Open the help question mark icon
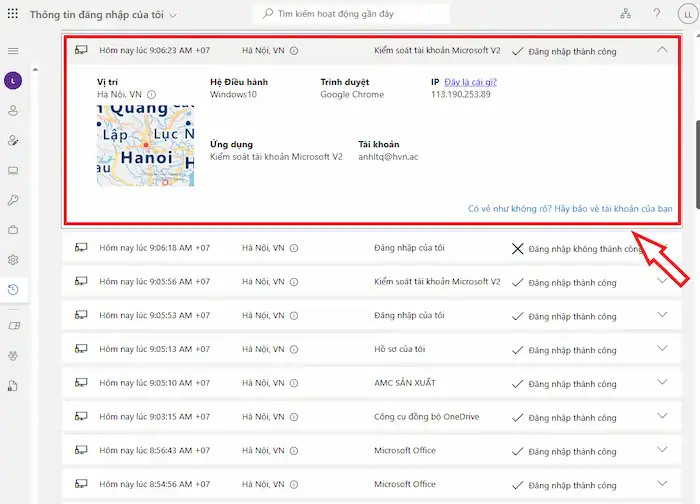 (x=657, y=14)
